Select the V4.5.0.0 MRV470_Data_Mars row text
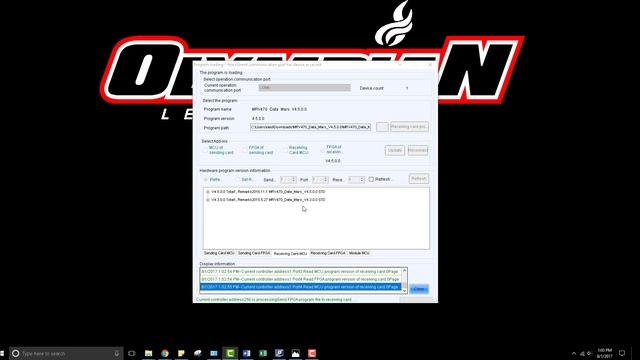 [x=268, y=191]
